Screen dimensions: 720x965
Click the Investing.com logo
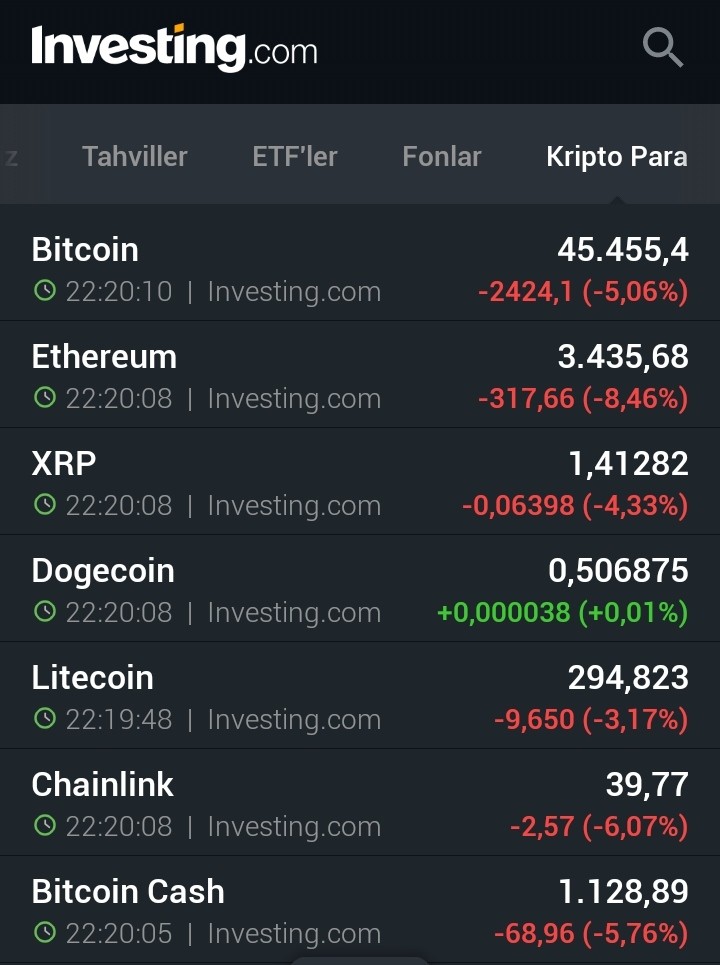(x=174, y=48)
